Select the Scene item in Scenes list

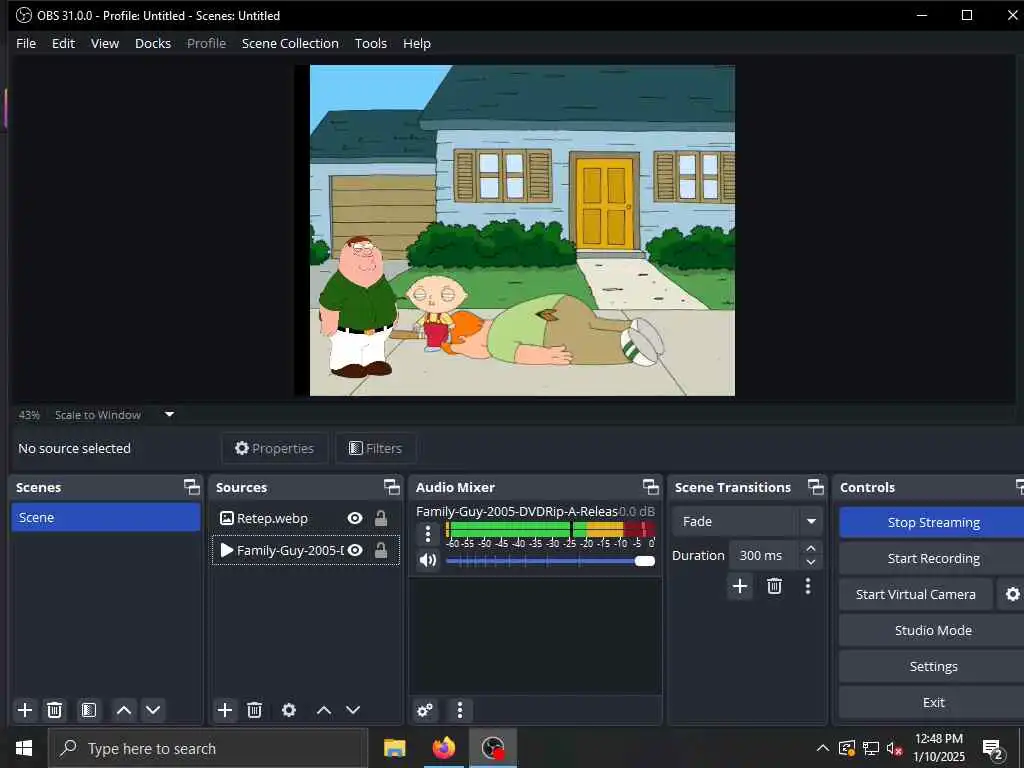pyautogui.click(x=106, y=517)
